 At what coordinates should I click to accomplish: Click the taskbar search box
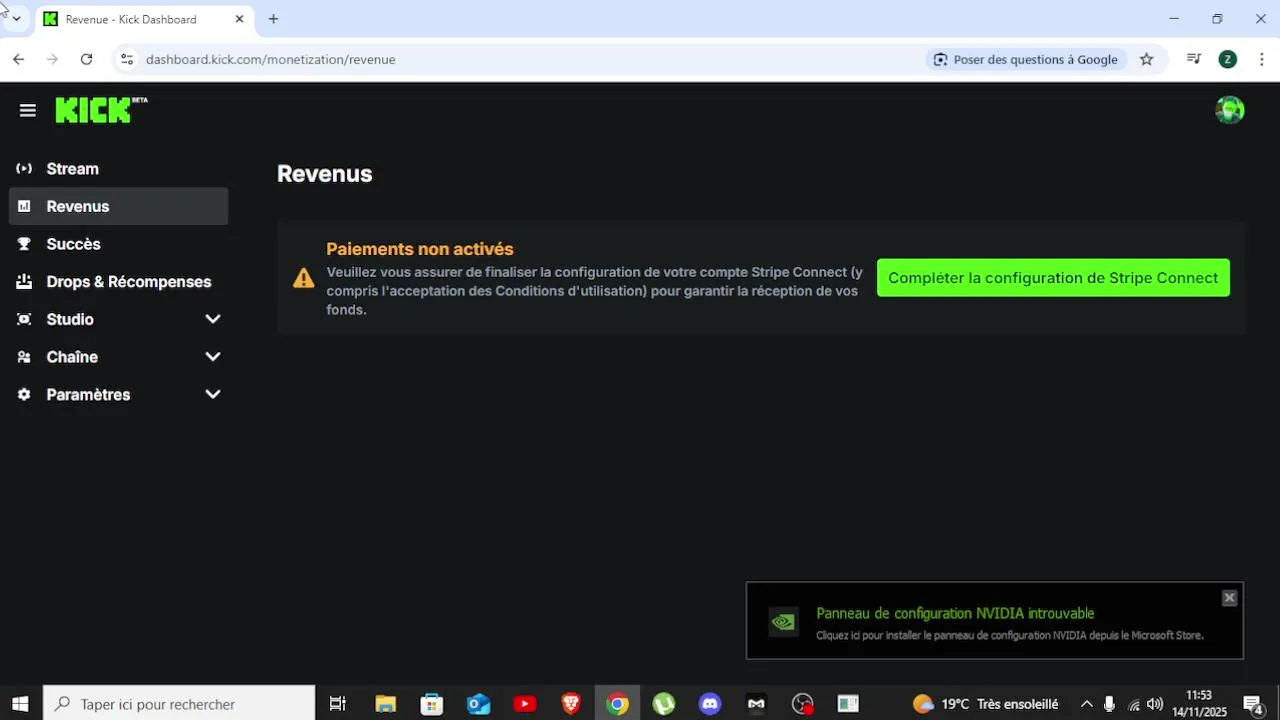[x=180, y=704]
